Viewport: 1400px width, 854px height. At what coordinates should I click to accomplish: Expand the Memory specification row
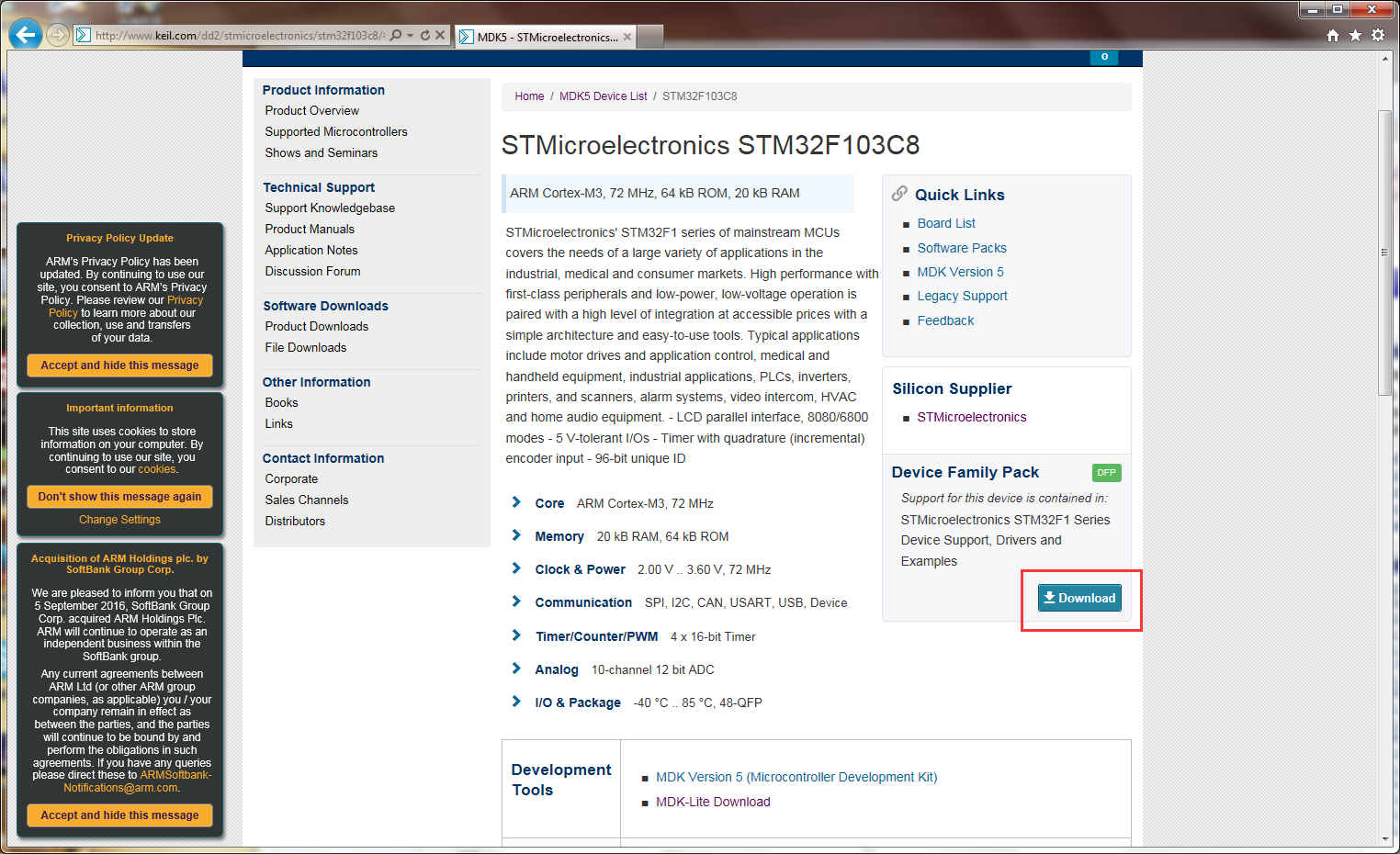pyautogui.click(x=516, y=535)
